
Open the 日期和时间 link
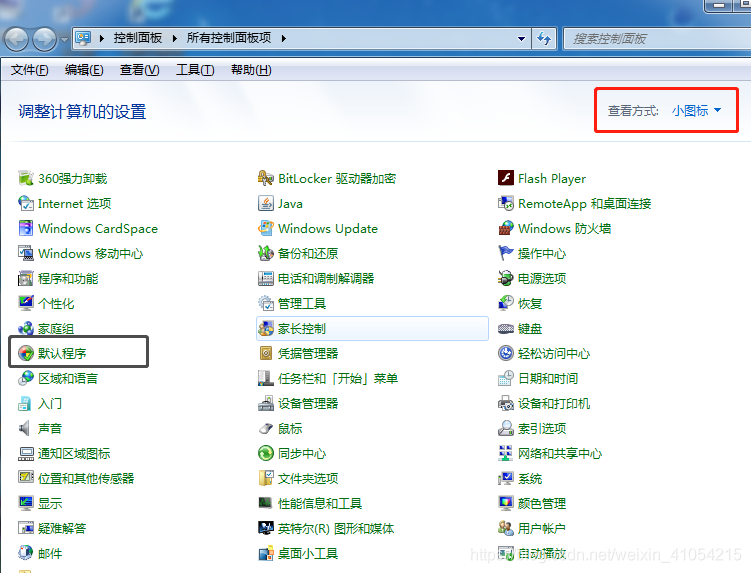click(x=548, y=378)
